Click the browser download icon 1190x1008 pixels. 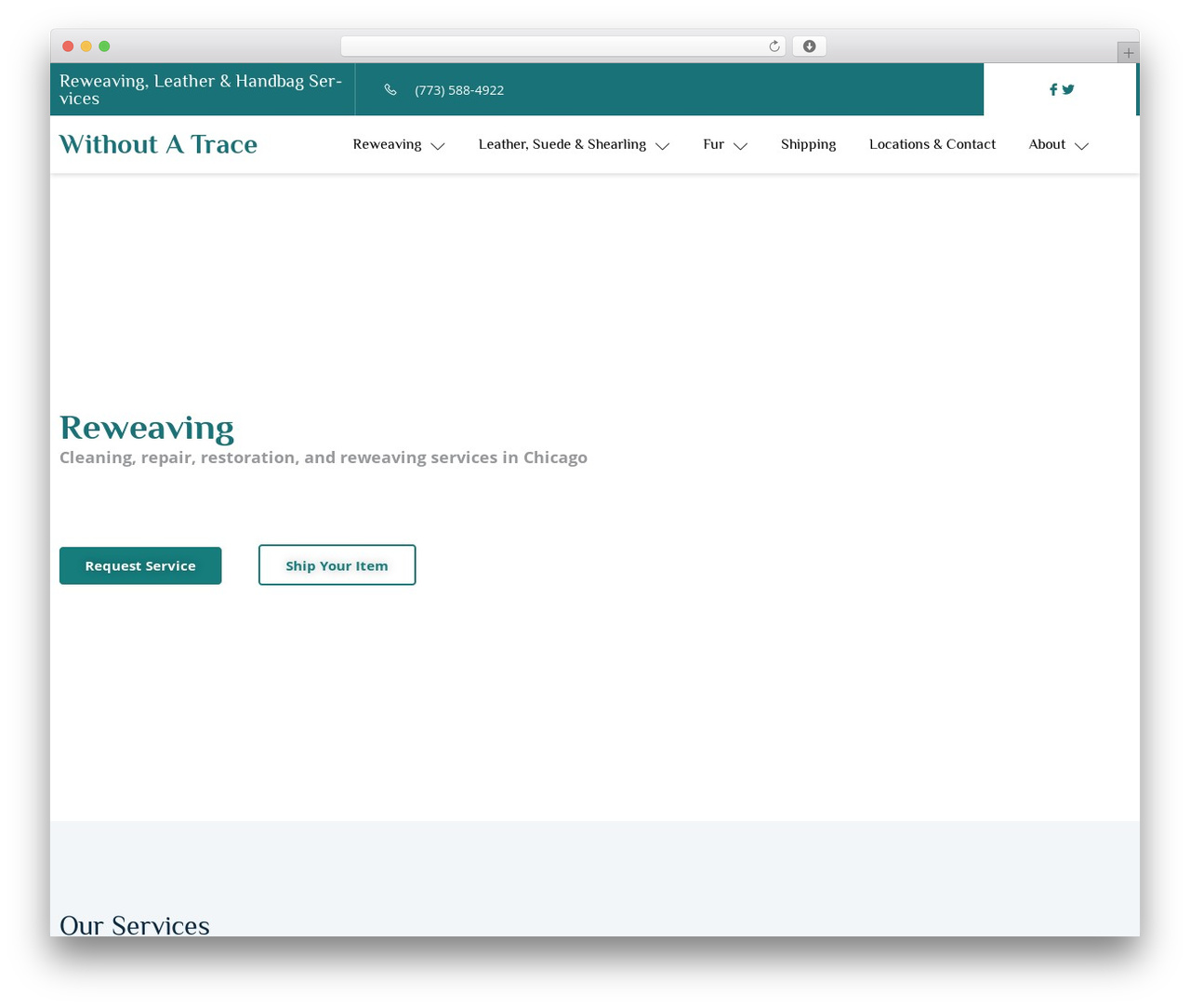809,46
